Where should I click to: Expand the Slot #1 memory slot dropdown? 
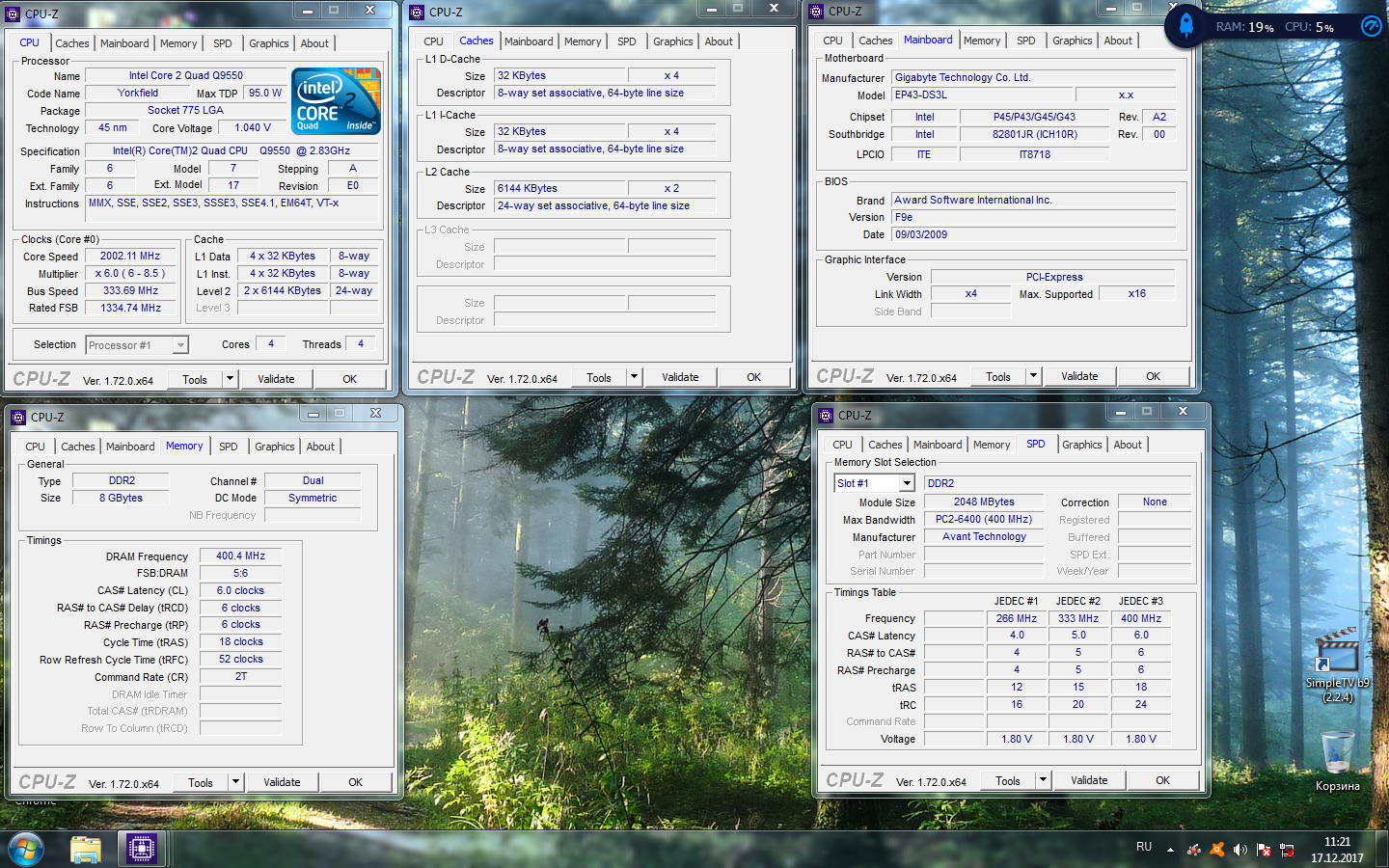[907, 483]
